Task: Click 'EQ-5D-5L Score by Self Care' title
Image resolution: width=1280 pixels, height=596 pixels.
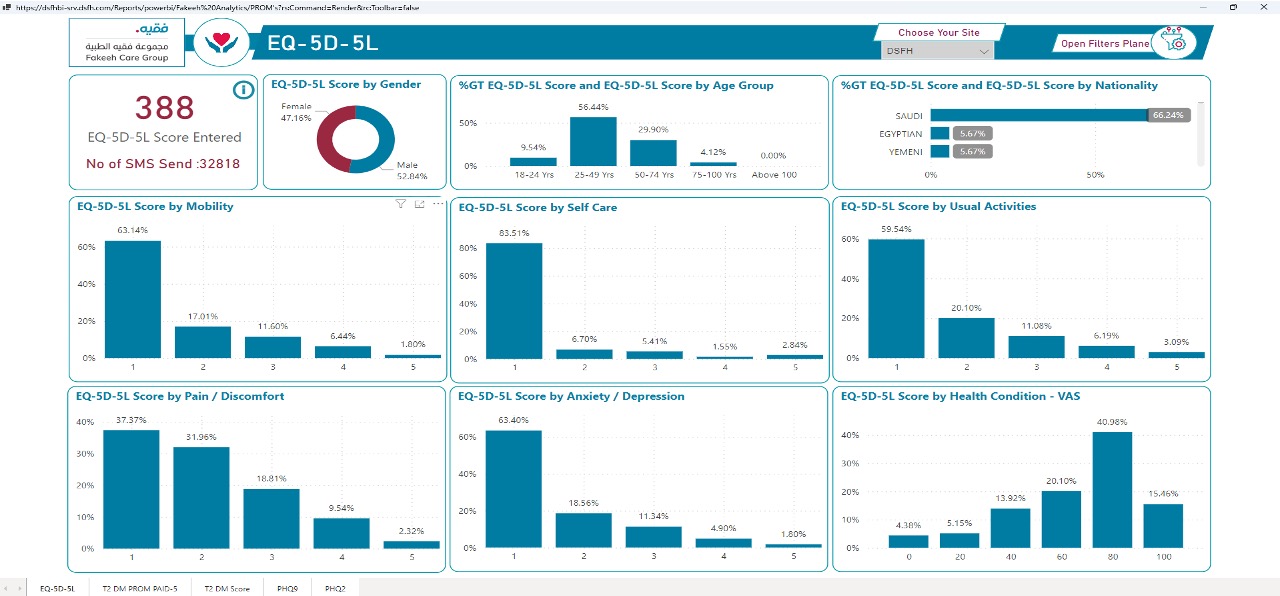Action: click(537, 207)
